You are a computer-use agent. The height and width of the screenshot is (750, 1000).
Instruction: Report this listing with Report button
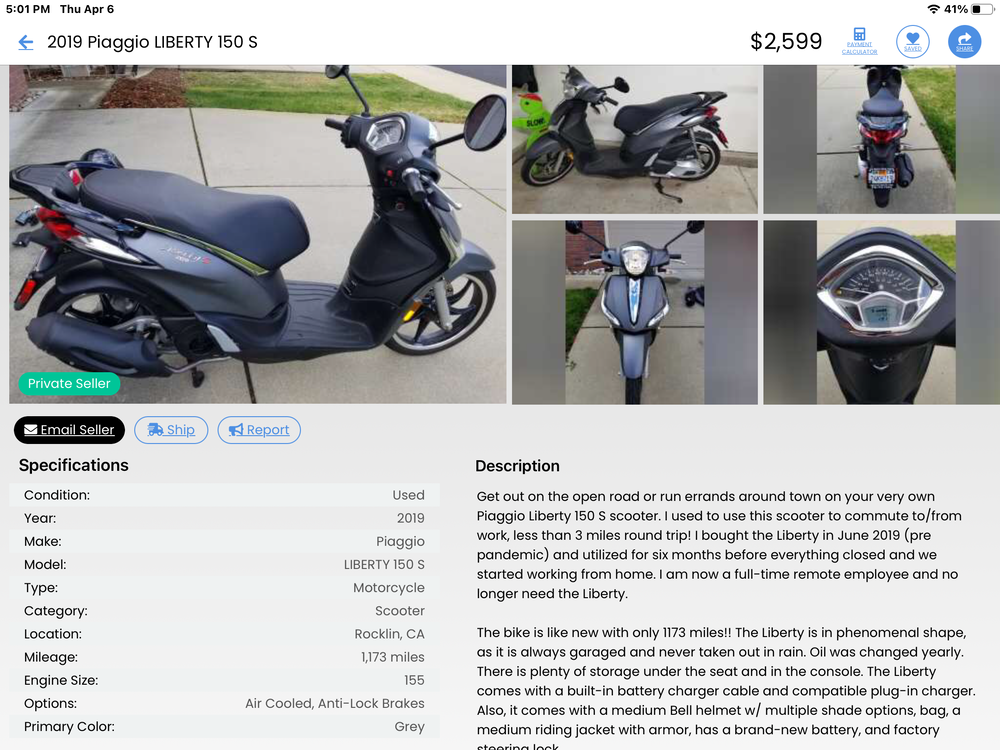point(259,430)
